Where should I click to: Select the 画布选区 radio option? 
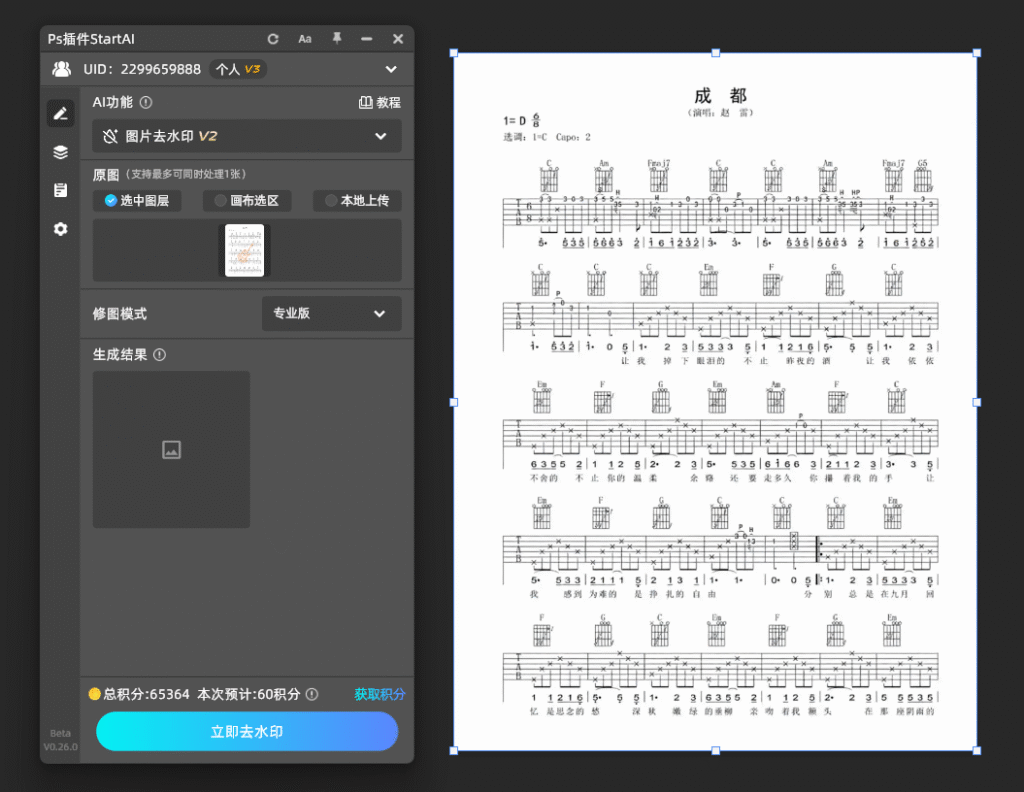point(247,200)
